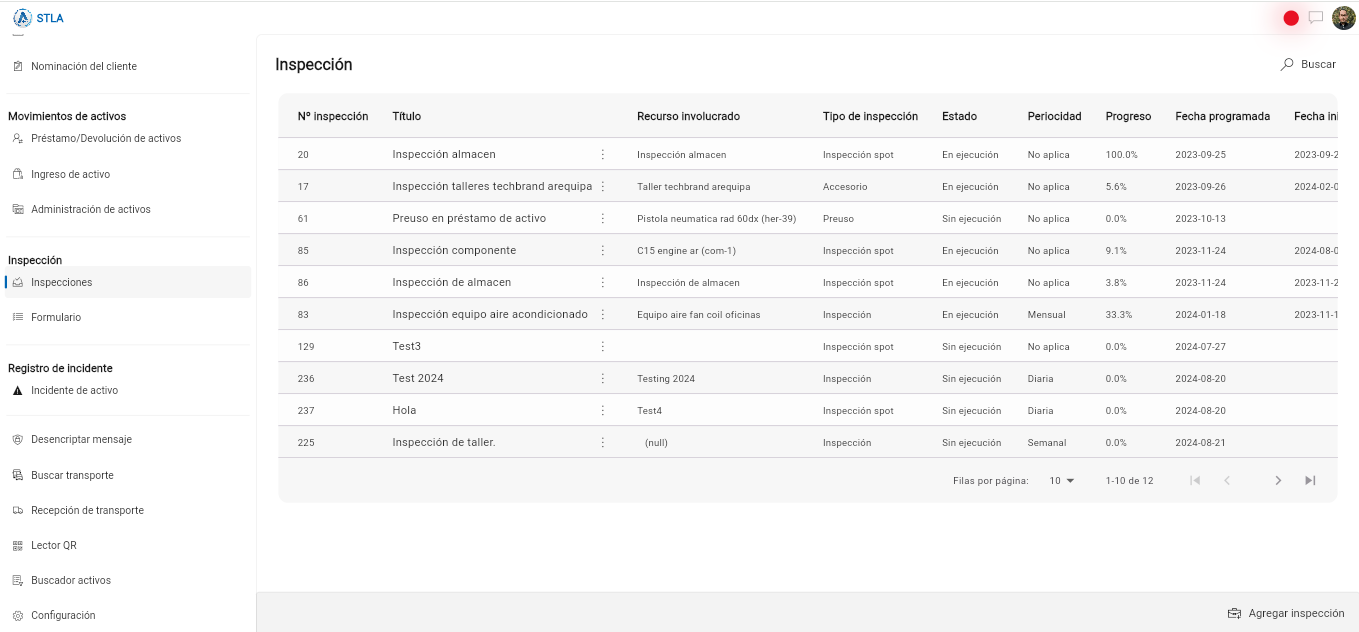Click the 33.3% progress value

coord(1119,314)
